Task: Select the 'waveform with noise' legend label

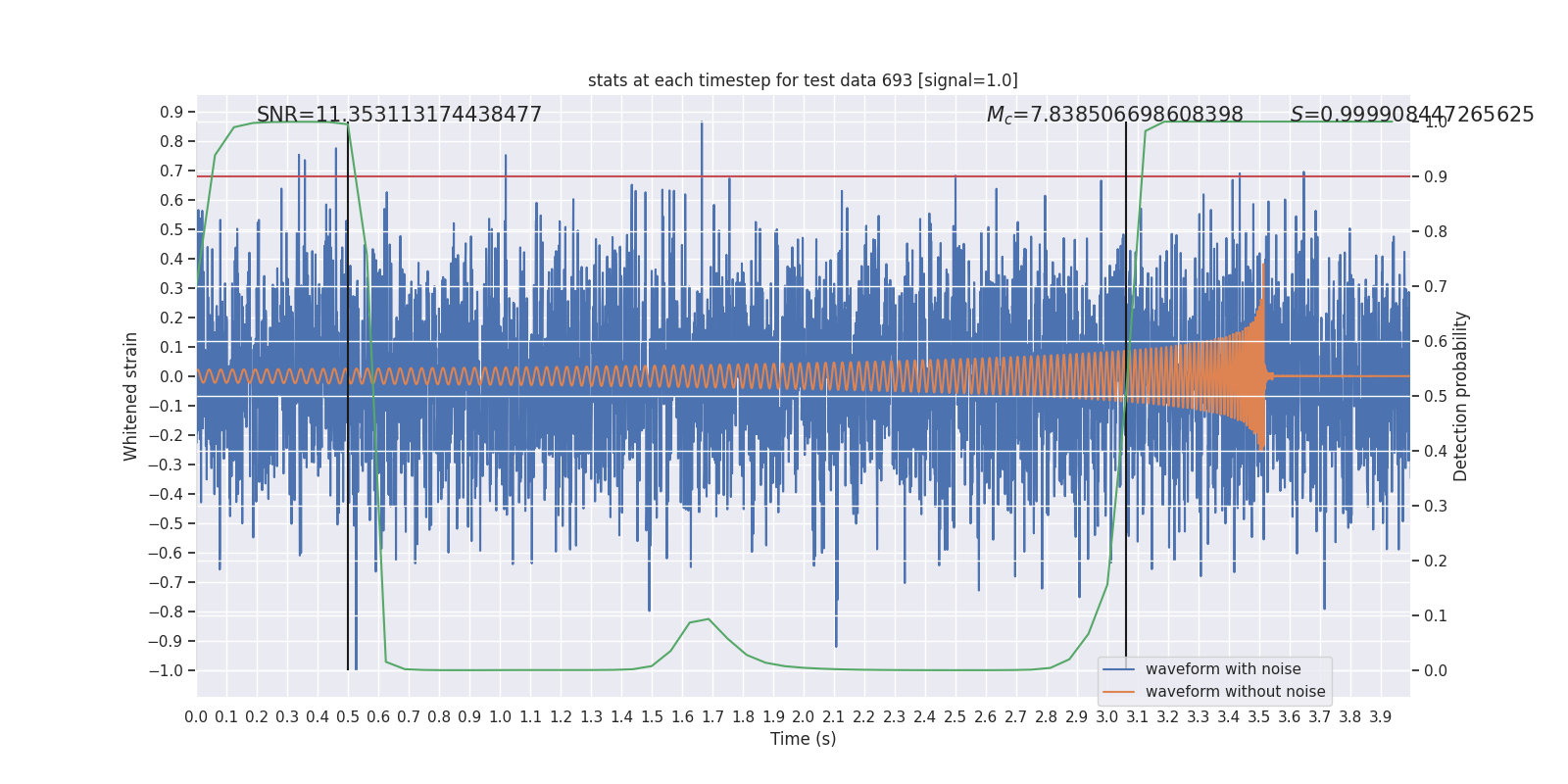Action: [x=1223, y=669]
